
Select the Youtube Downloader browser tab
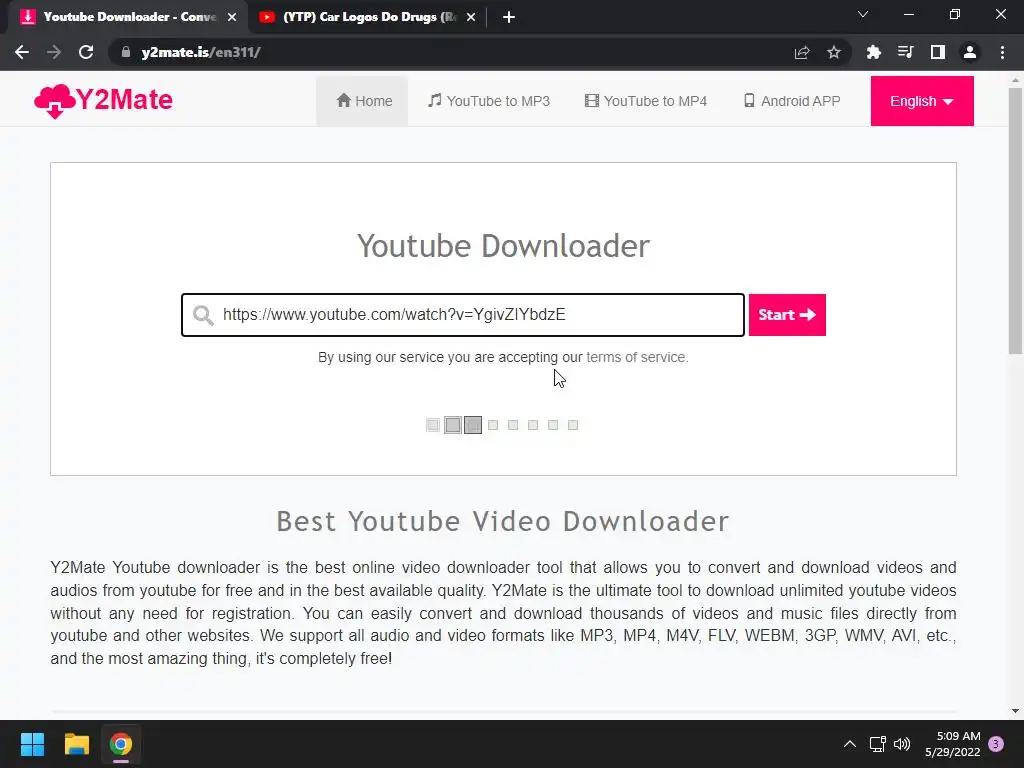click(129, 17)
